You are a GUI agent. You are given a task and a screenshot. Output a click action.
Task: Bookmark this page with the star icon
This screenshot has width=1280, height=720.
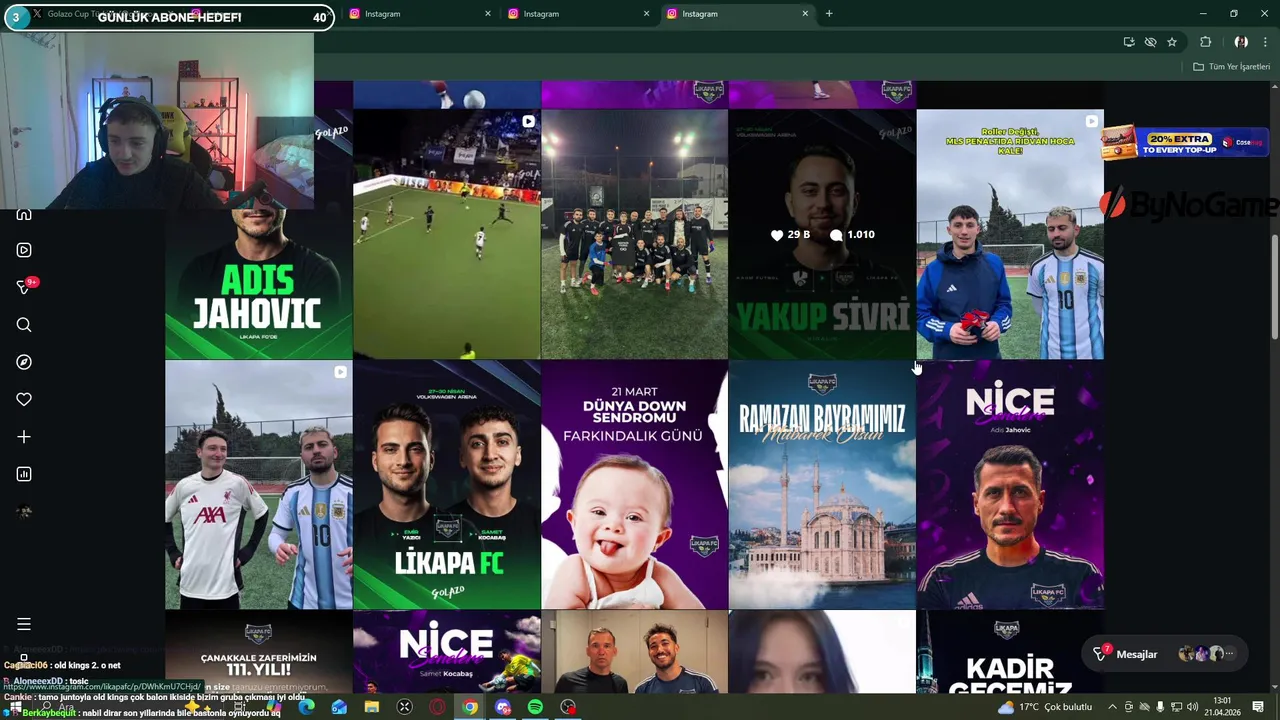pos(1172,42)
